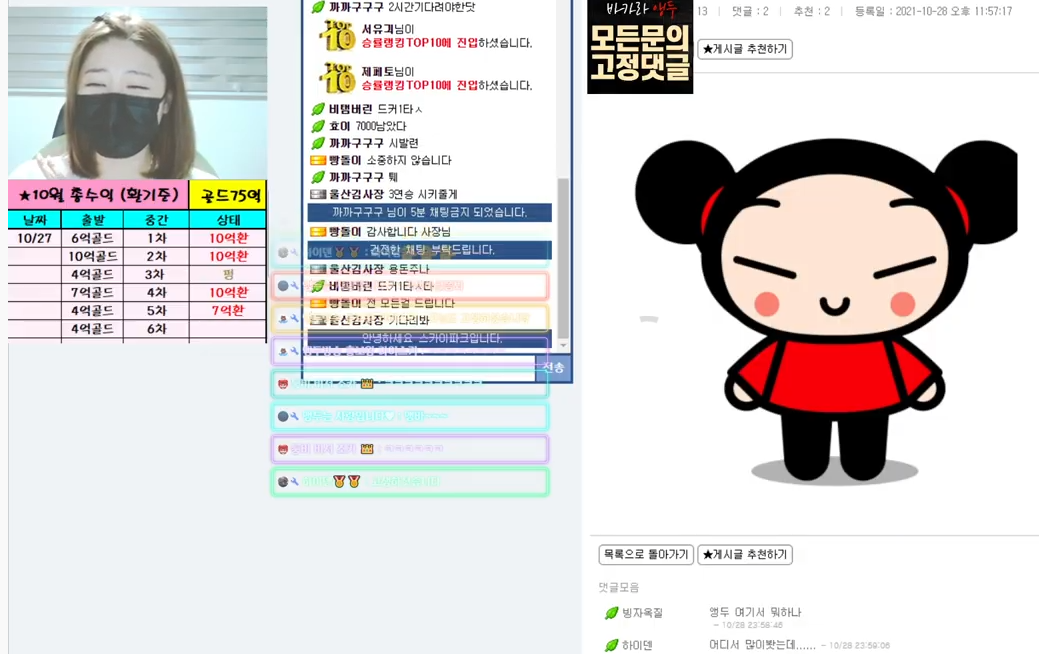Click the gold bar icon beside 빵돌이 감사합니다 사장님
Image resolution: width=1039 pixels, height=654 pixels.
(x=318, y=232)
